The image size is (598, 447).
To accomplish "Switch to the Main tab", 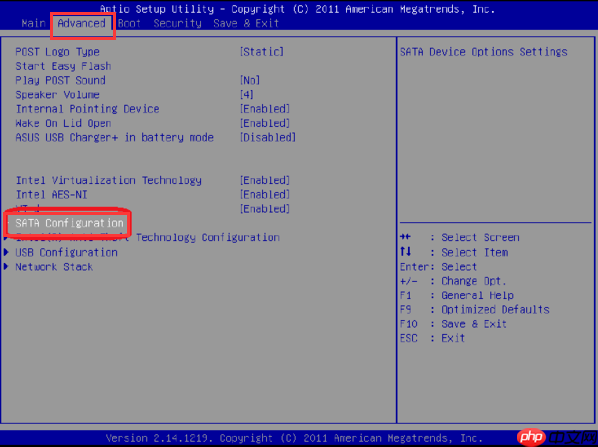I will pyautogui.click(x=34, y=23).
